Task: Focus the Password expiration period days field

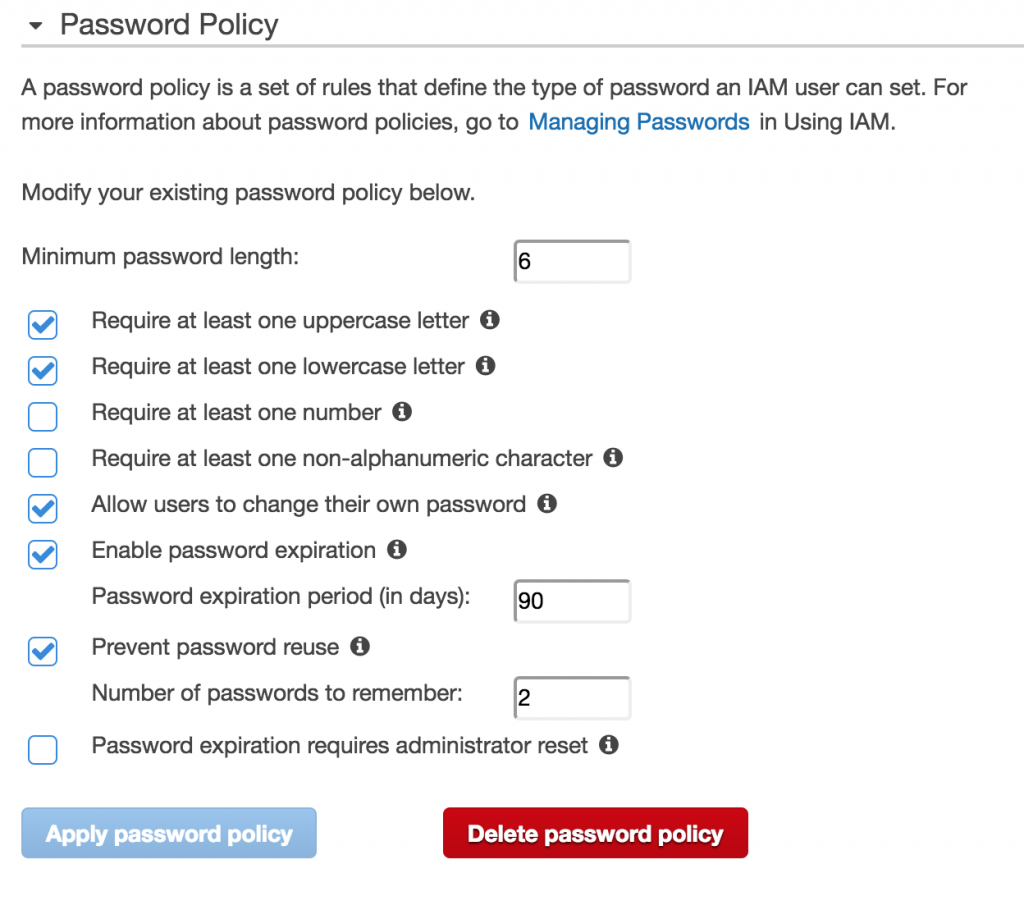Action: (x=572, y=601)
